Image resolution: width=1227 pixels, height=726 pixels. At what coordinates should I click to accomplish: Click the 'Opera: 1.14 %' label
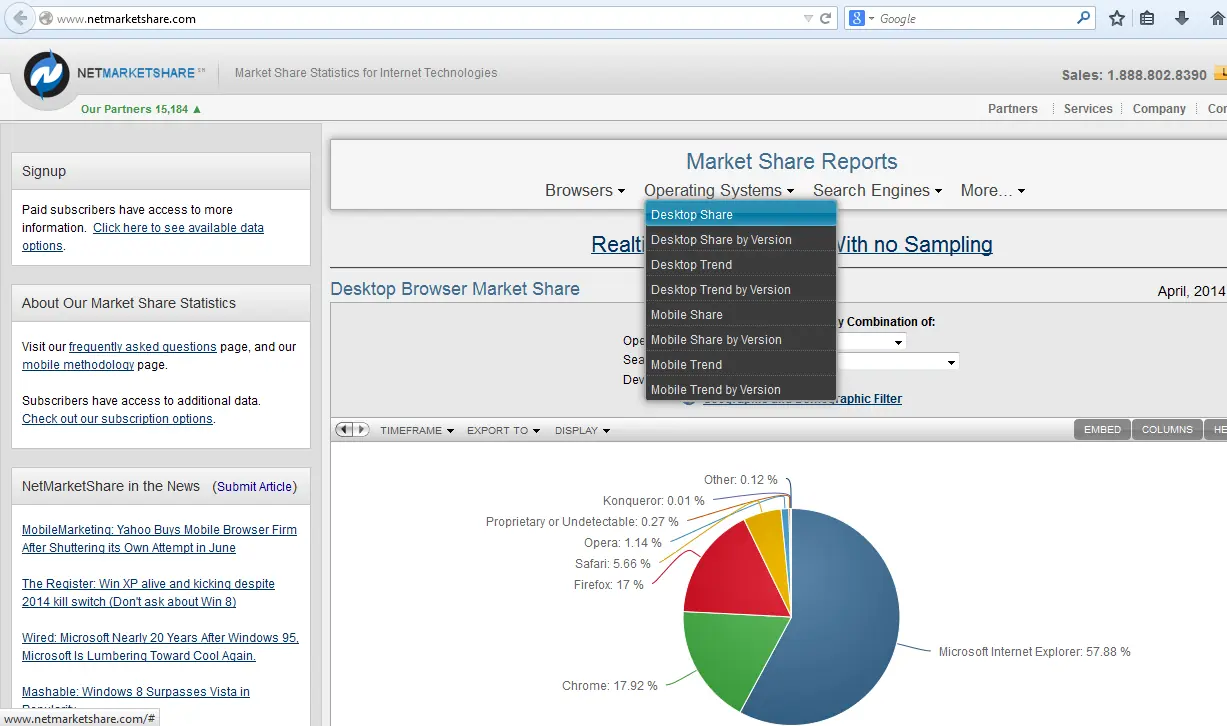pos(623,543)
